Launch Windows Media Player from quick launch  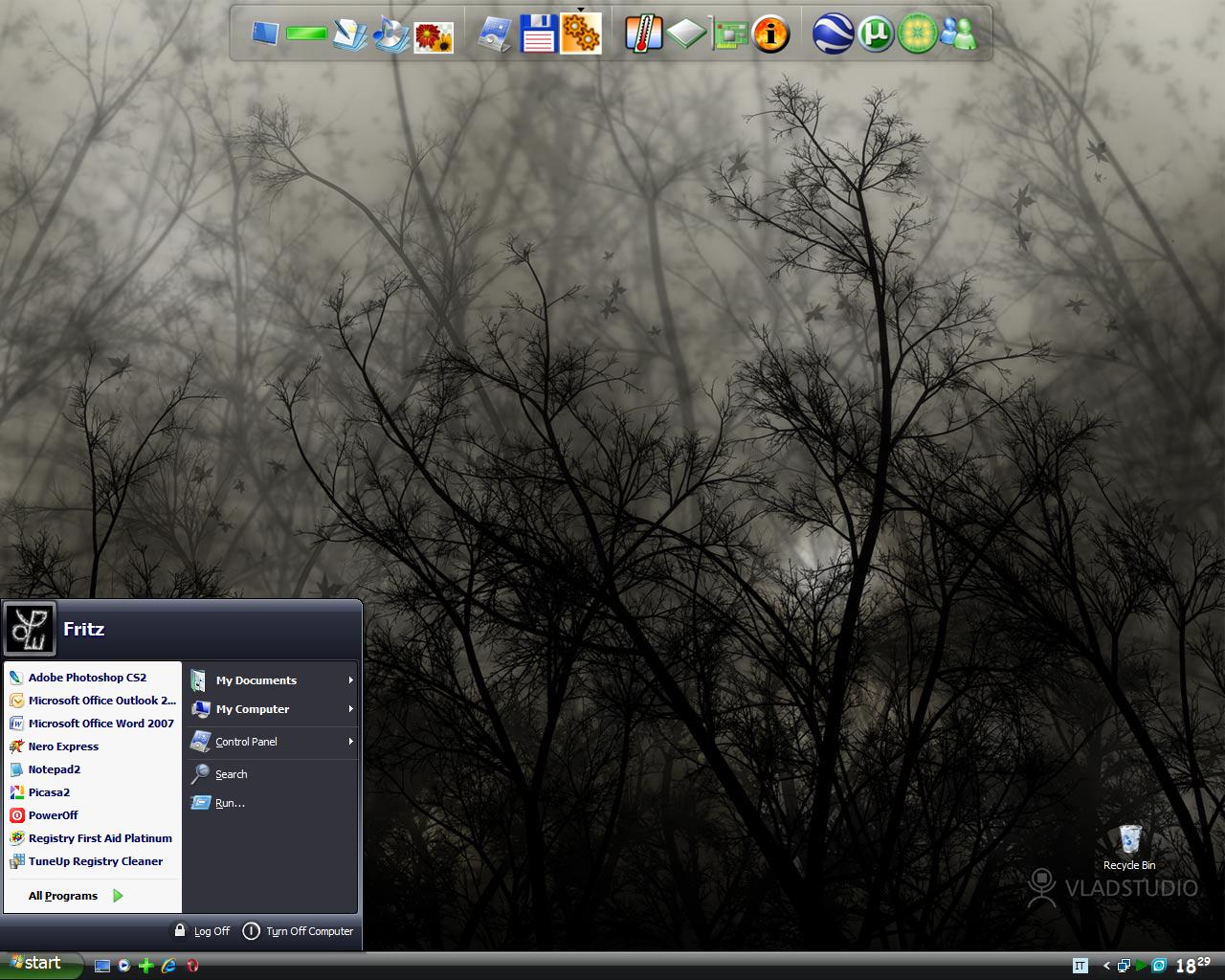coord(124,966)
